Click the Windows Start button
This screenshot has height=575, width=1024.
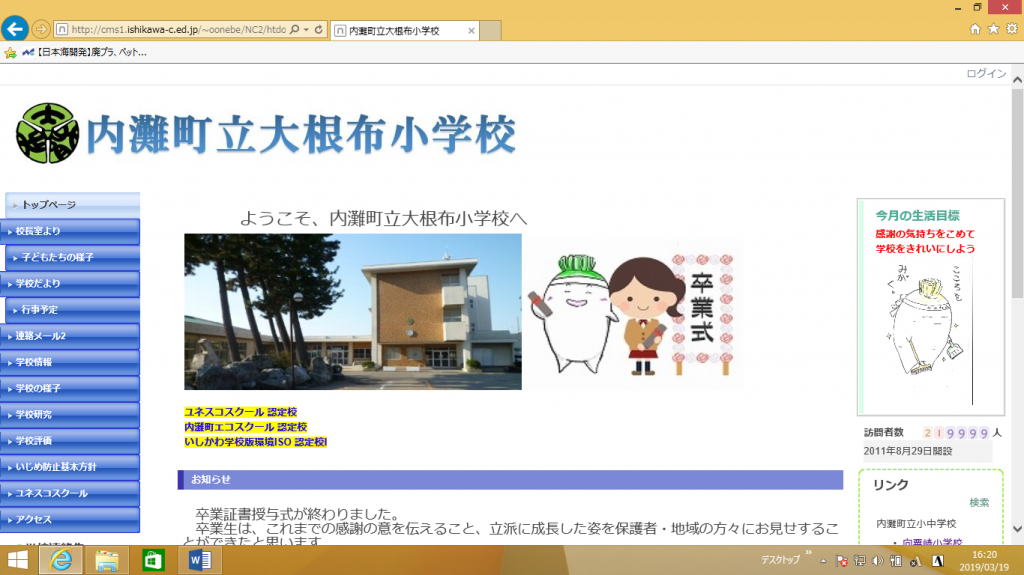pyautogui.click(x=17, y=560)
